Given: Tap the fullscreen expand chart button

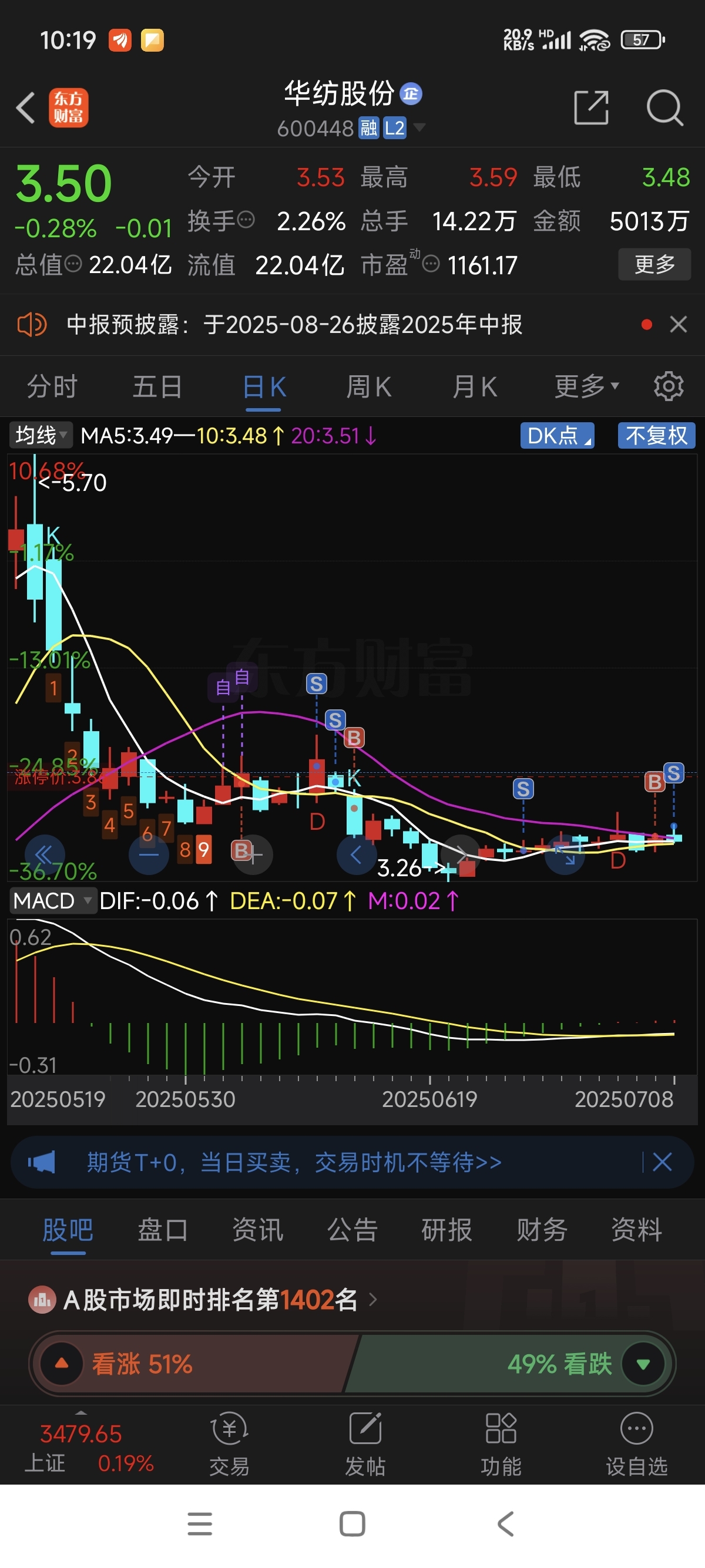Looking at the screenshot, I should tap(565, 854).
